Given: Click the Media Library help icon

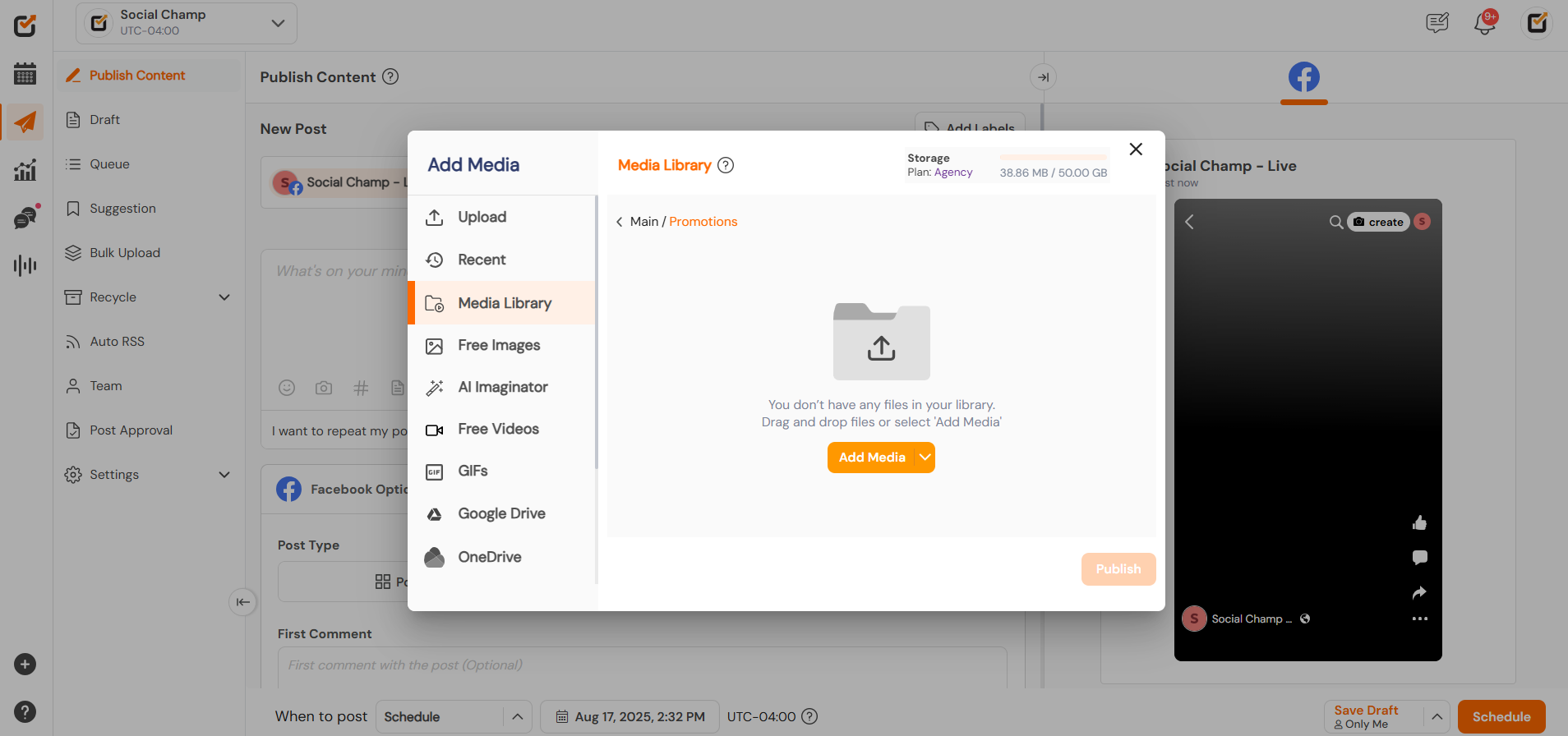Looking at the screenshot, I should point(726,165).
